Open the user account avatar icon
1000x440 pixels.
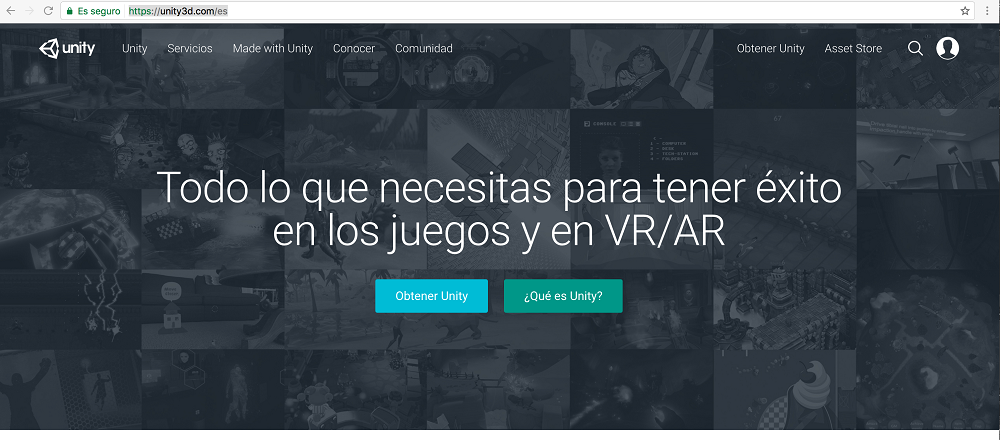pos(948,48)
